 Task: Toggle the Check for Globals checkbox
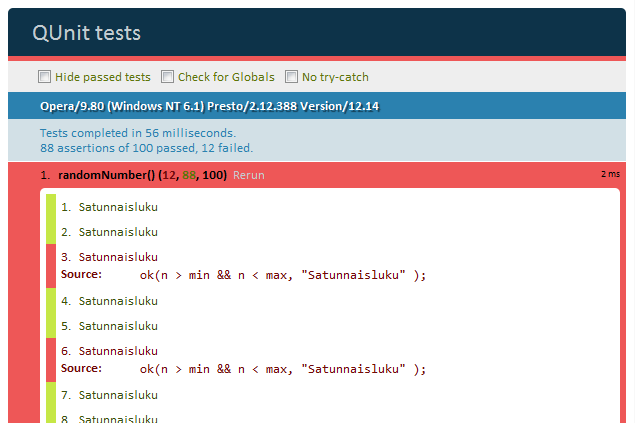pyautogui.click(x=167, y=77)
